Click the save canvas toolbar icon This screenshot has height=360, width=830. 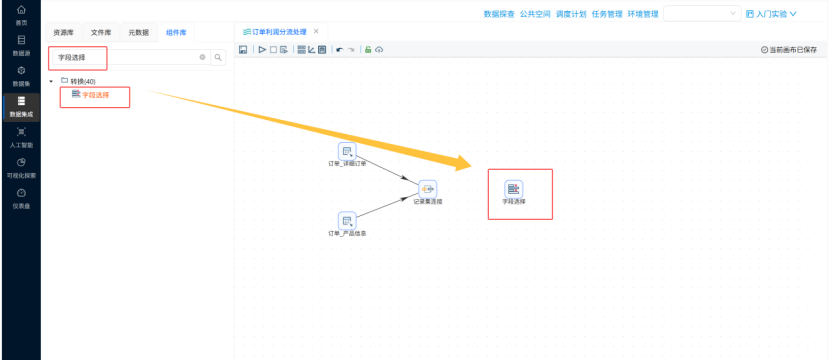tap(243, 50)
